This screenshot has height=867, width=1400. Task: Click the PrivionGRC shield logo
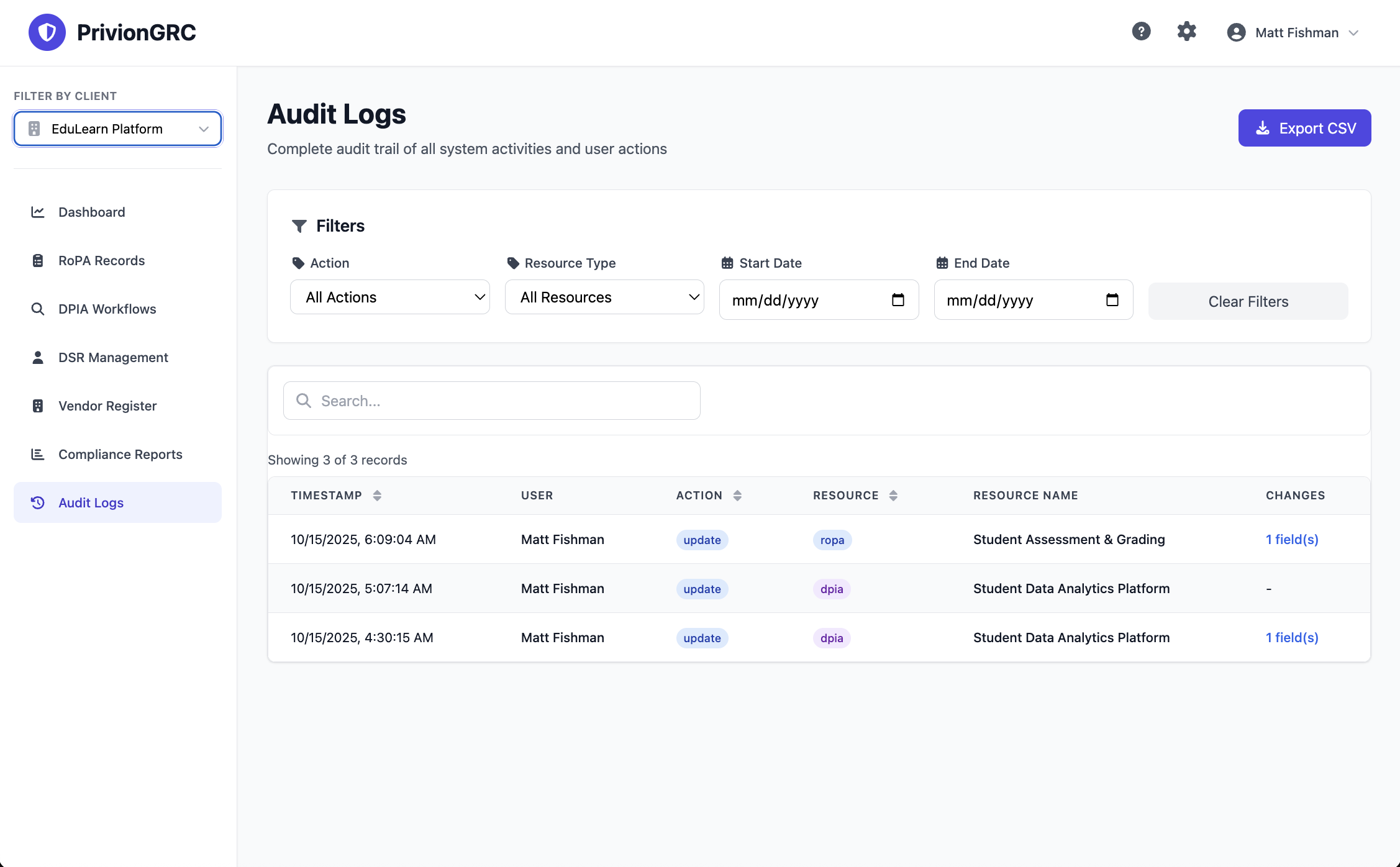pos(47,32)
